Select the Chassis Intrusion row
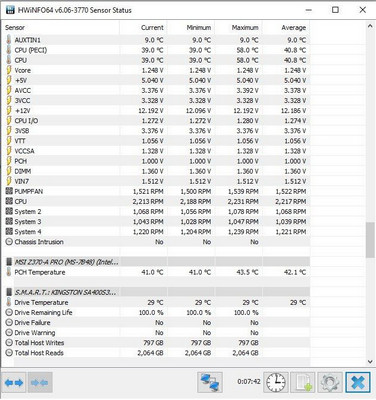 point(157,242)
